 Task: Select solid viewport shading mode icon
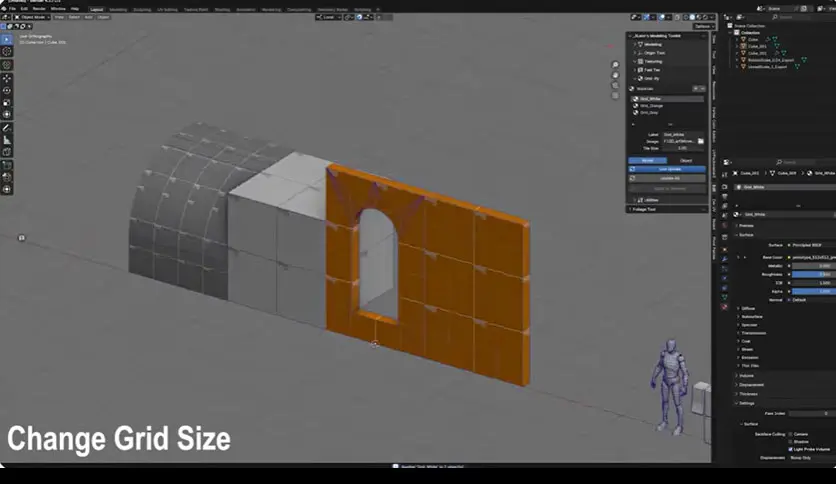[x=692, y=17]
